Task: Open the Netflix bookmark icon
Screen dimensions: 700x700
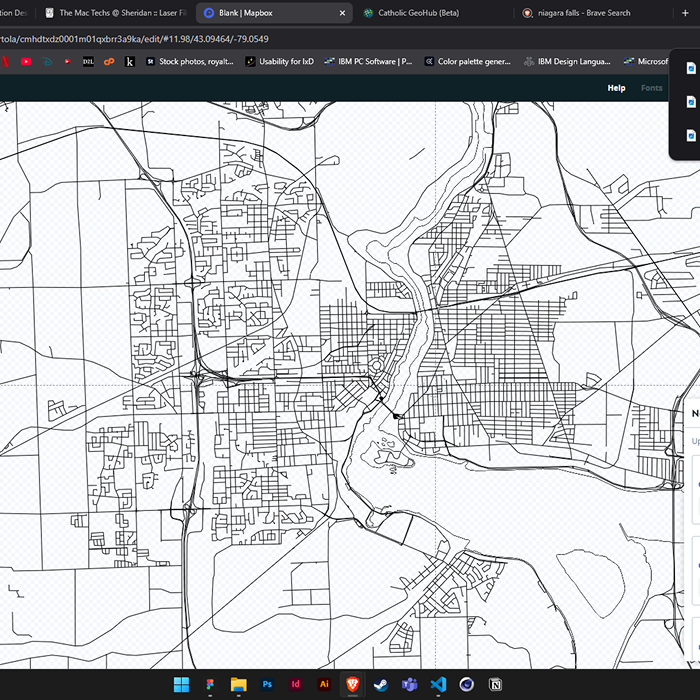Action: click(x=4, y=61)
